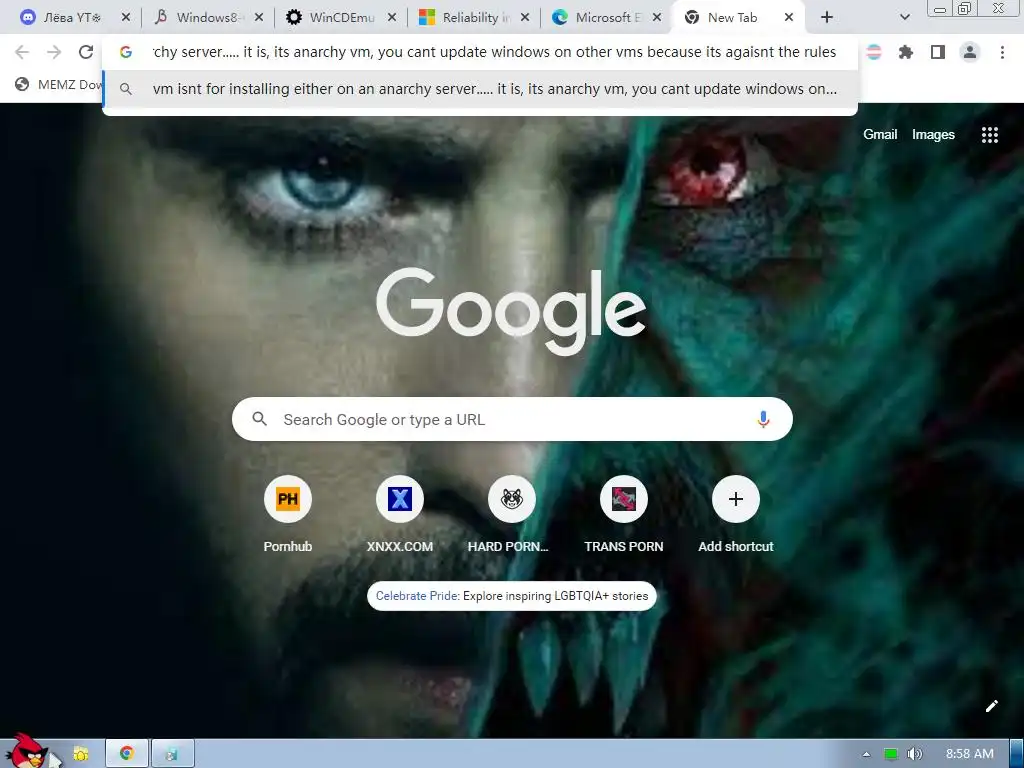Open the Gmail link
Viewport: 1024px width, 768px height.
coord(880,135)
